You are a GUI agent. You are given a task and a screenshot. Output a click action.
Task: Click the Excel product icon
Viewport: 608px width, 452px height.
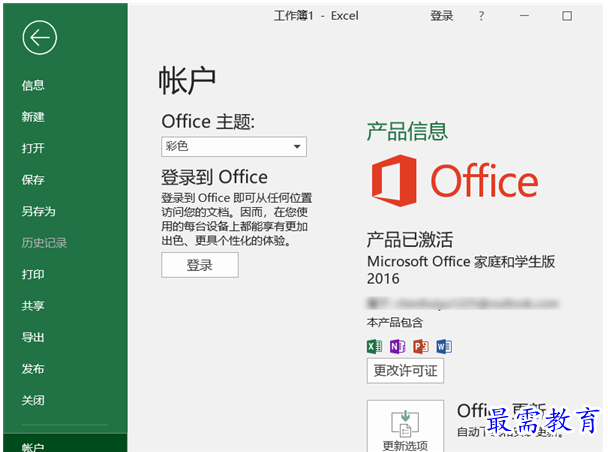tap(374, 346)
